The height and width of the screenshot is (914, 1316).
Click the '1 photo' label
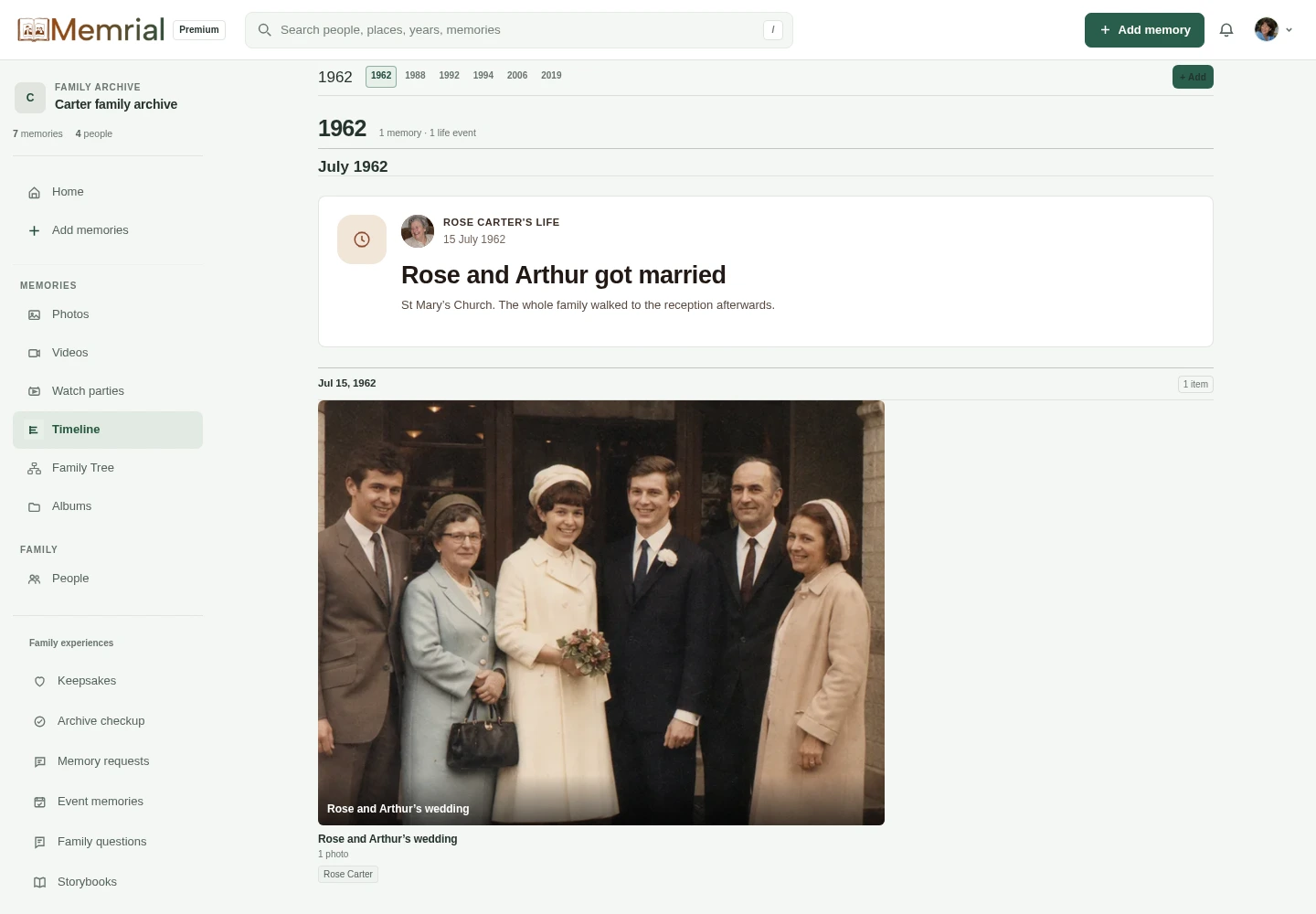[333, 855]
